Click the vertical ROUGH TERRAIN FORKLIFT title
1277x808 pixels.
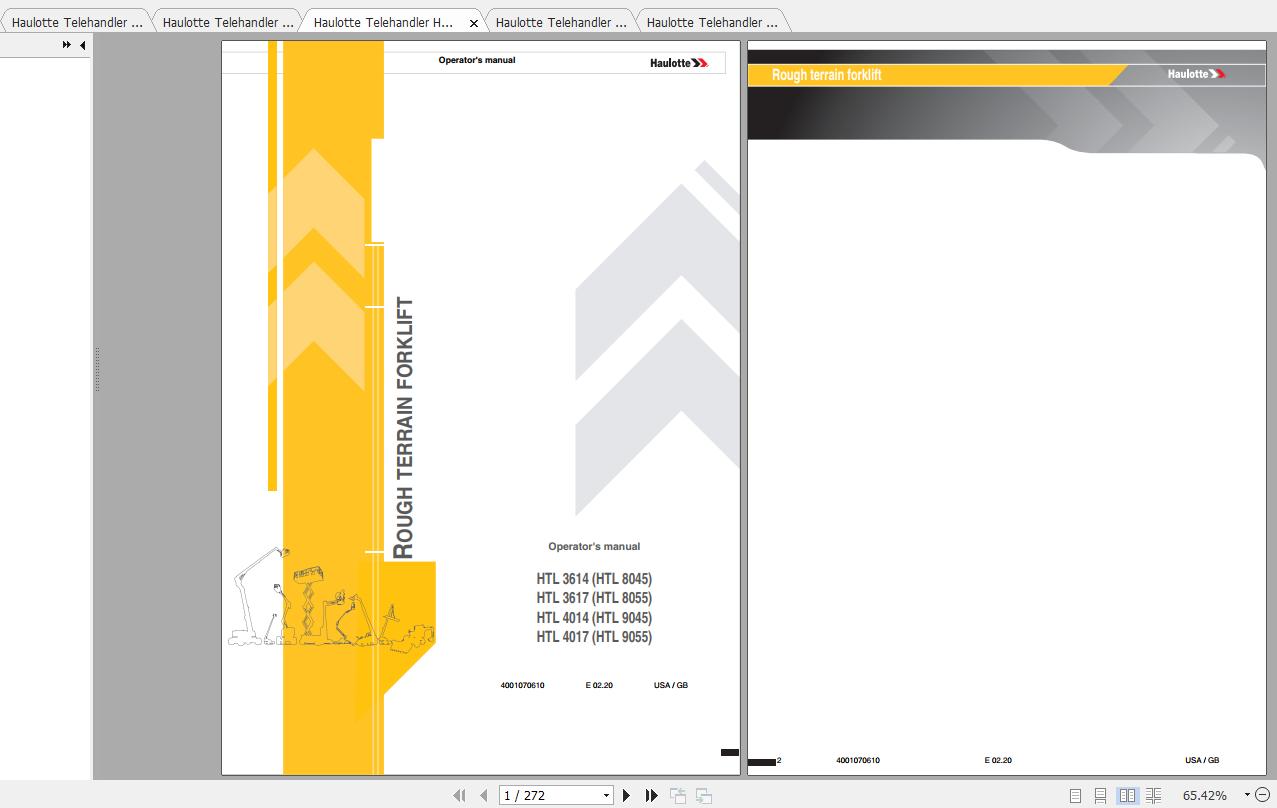point(404,428)
